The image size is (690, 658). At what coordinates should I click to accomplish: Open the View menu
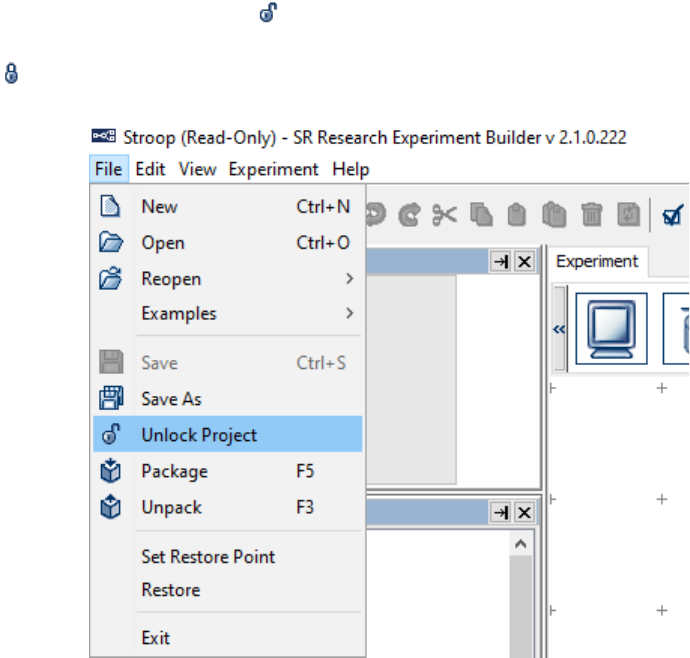point(197,169)
